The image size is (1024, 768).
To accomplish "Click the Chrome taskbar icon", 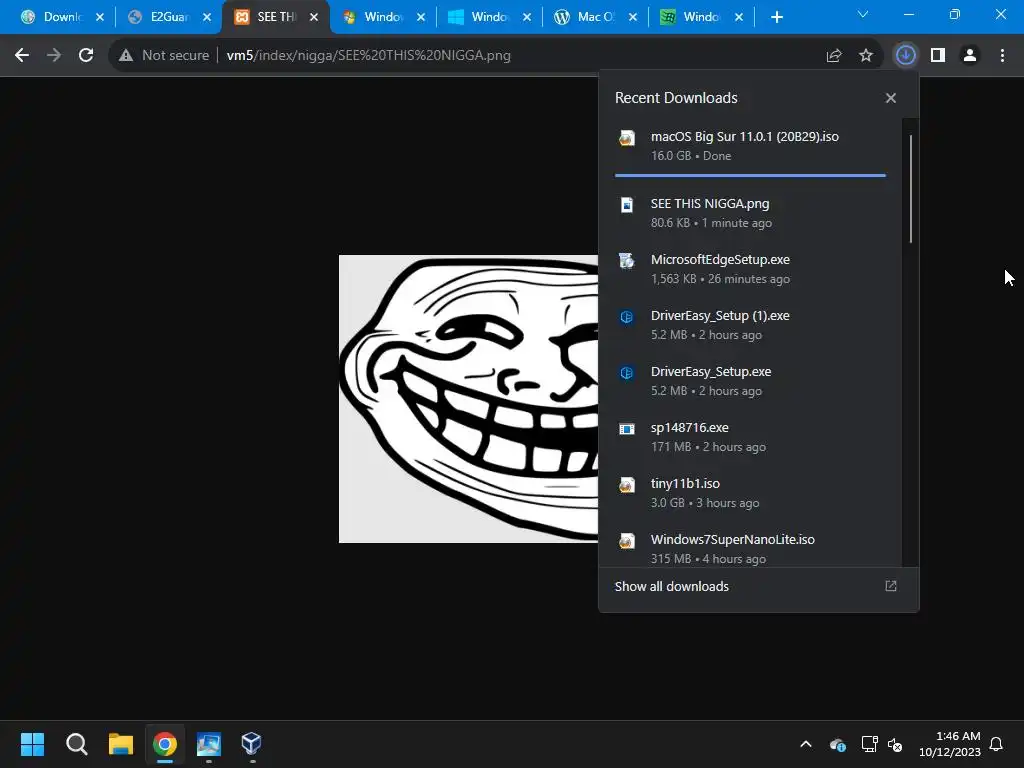I will [165, 744].
